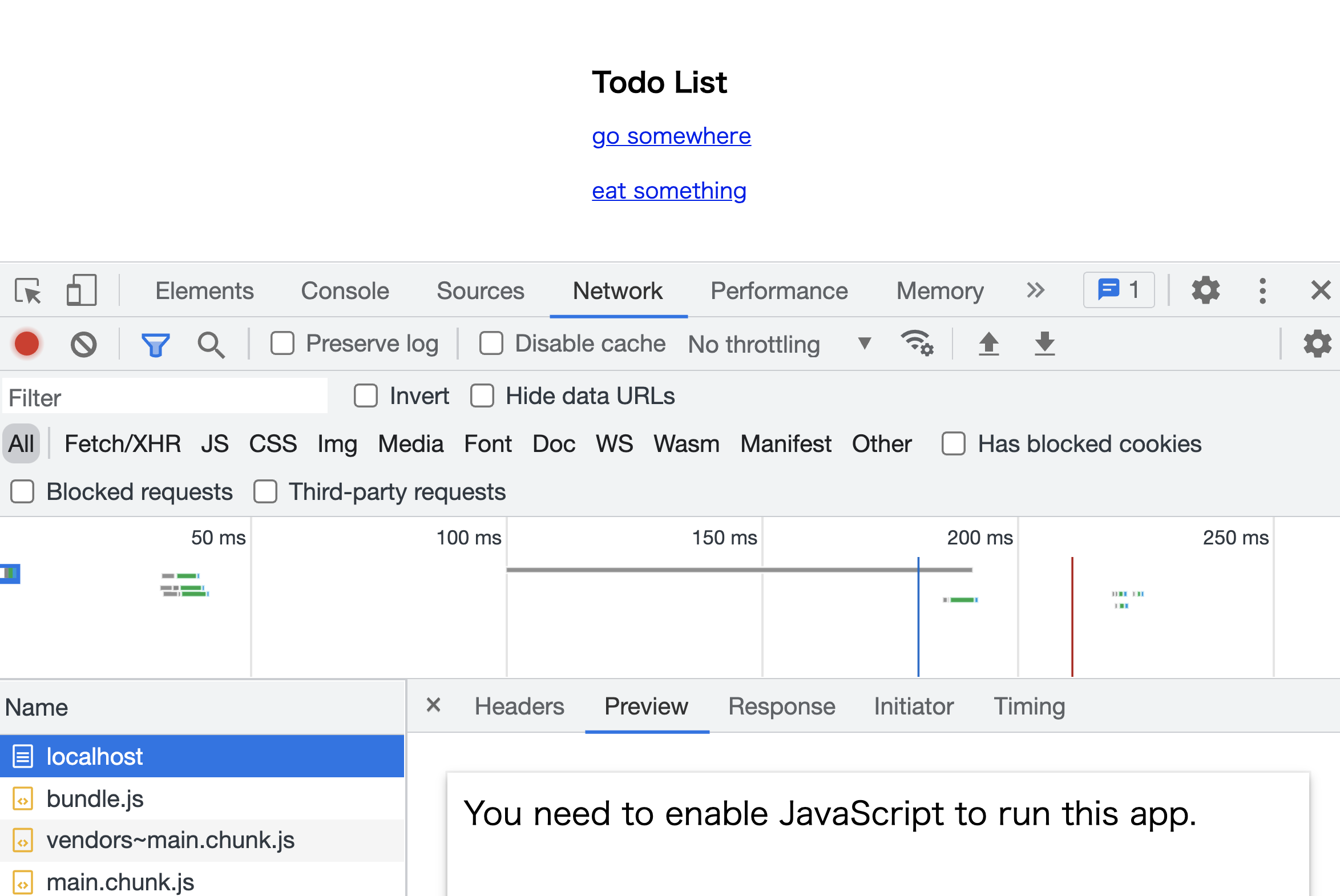Tick the Hide data URLs checkbox
Viewport: 1340px width, 896px height.
[482, 396]
